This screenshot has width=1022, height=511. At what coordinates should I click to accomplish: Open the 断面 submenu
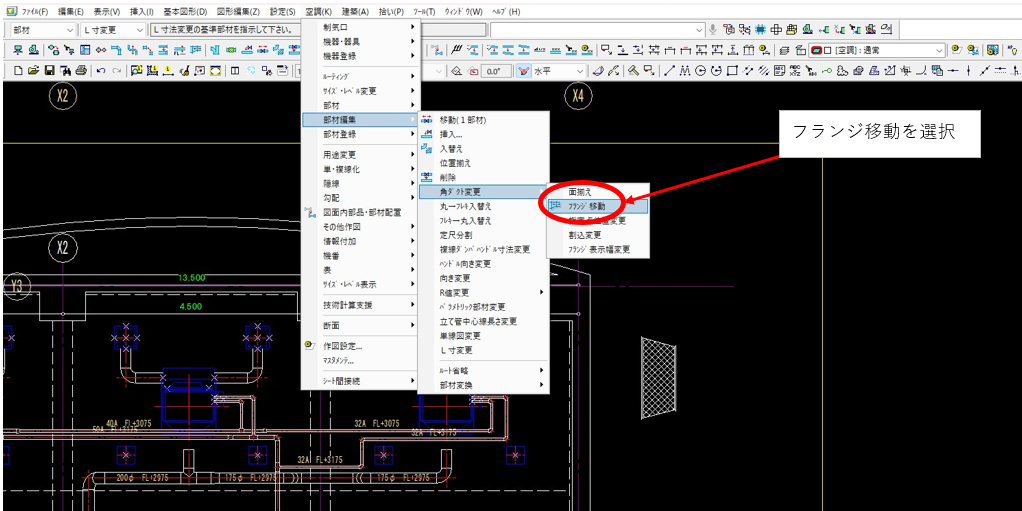(360, 325)
